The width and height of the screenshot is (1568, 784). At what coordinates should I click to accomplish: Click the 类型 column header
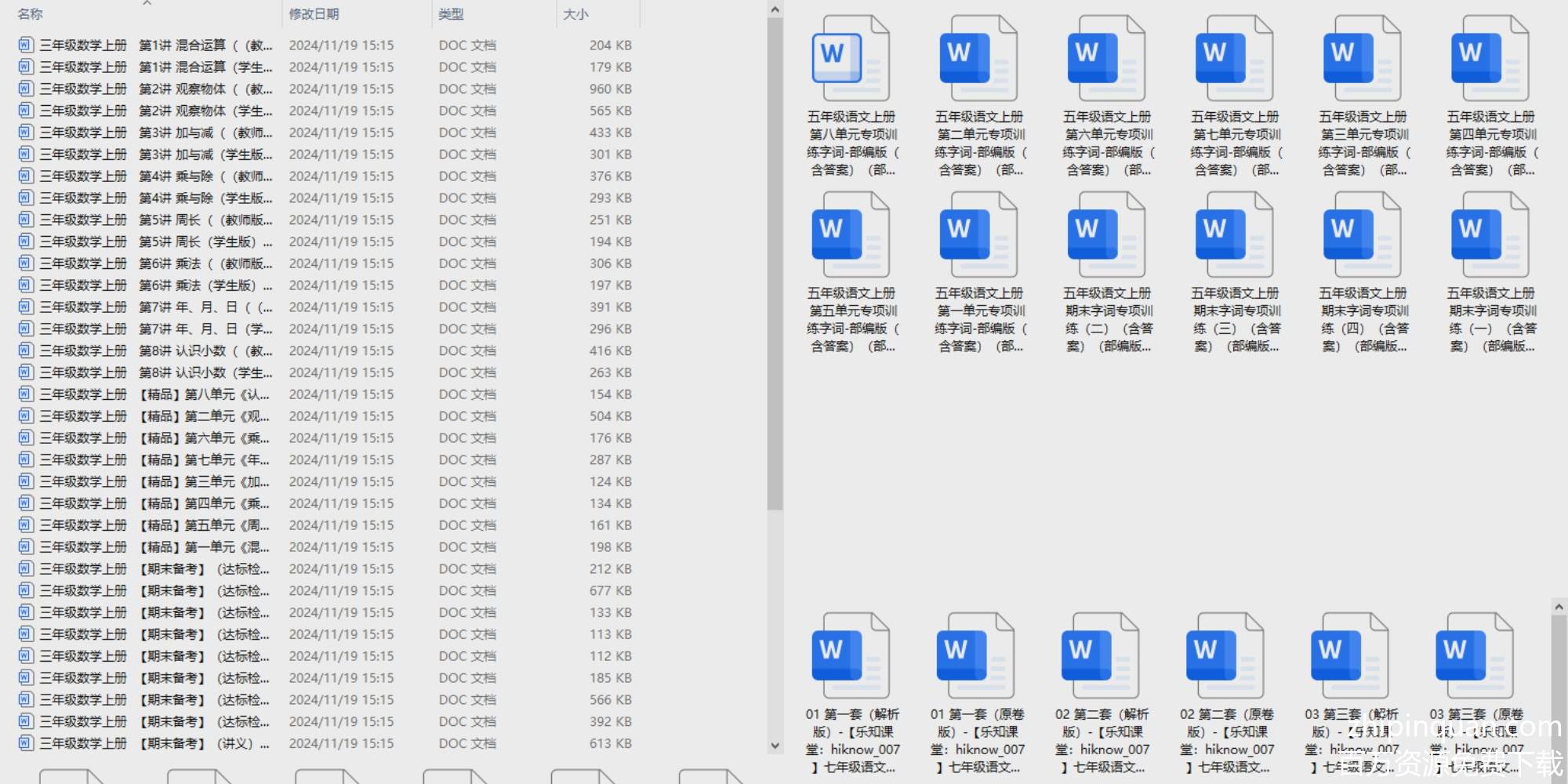click(x=451, y=14)
